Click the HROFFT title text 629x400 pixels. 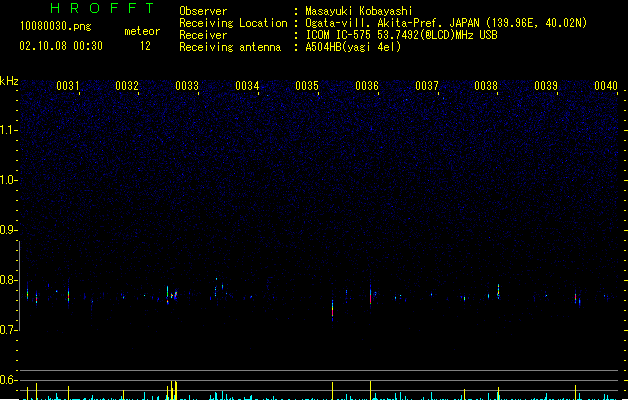pyautogui.click(x=102, y=8)
